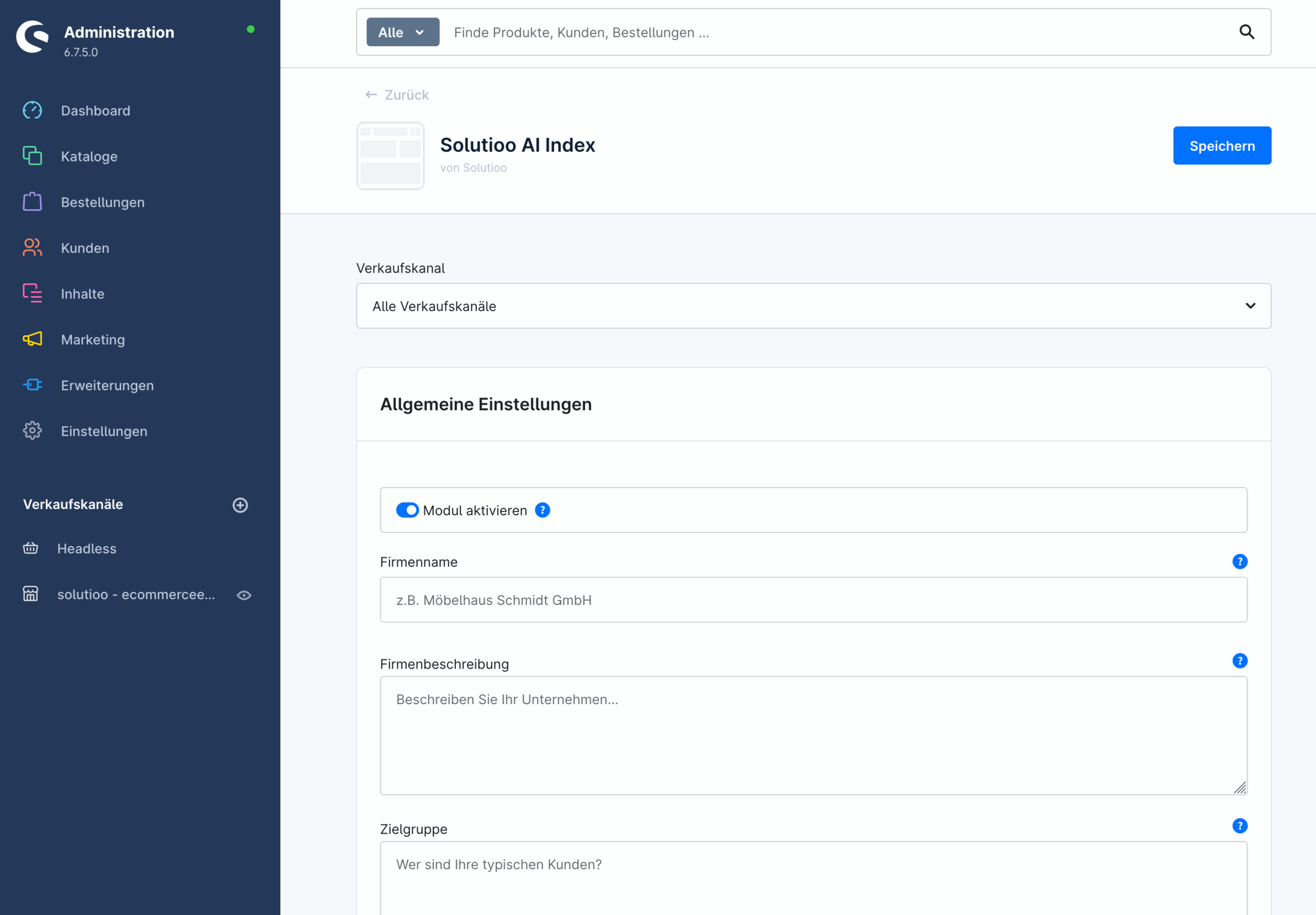Open the Kunden menu entry
1316x915 pixels.
click(85, 248)
